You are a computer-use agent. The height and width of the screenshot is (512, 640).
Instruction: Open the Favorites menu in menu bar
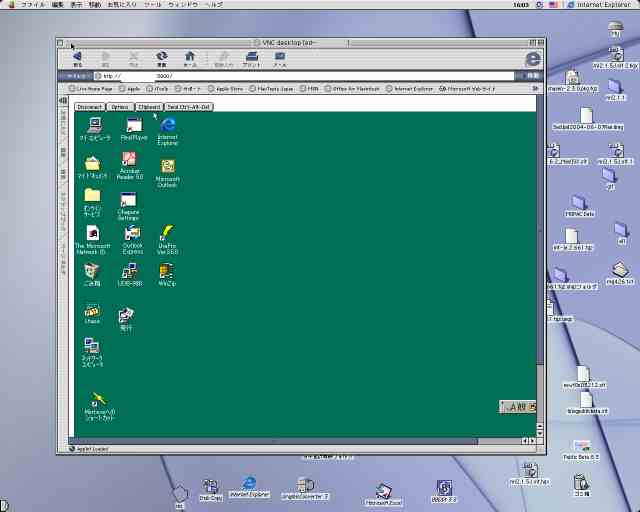pyautogui.click(x=122, y=4)
